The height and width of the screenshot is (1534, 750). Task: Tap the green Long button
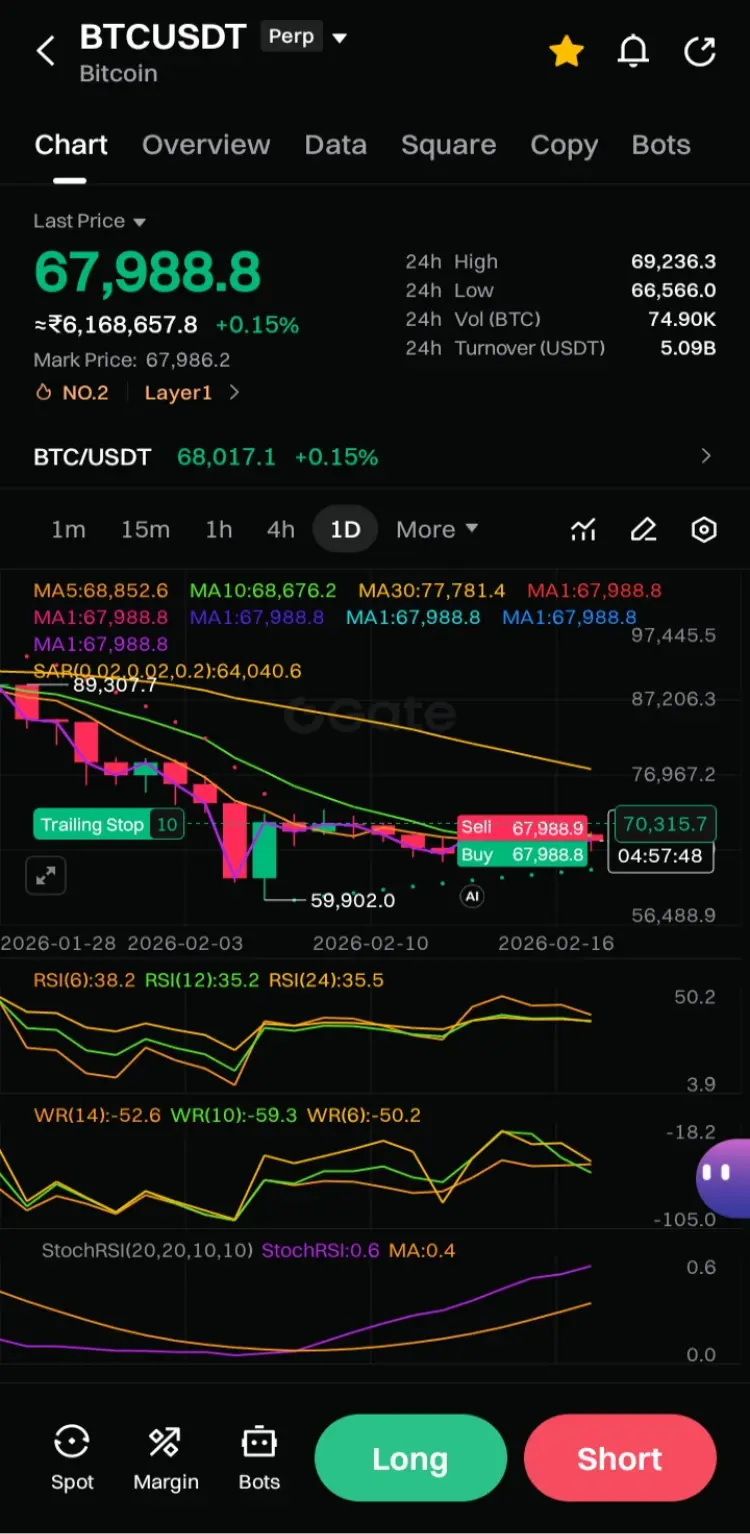(x=411, y=1458)
